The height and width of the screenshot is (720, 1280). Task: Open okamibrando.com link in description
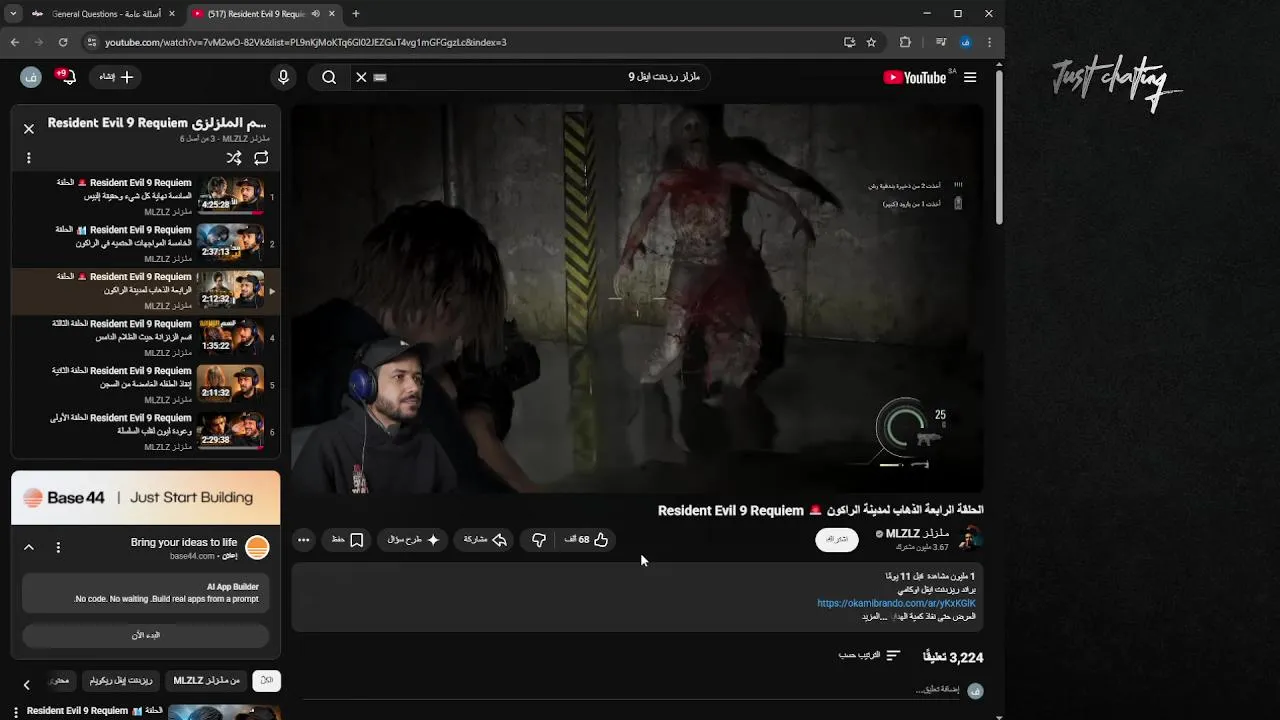tap(896, 603)
